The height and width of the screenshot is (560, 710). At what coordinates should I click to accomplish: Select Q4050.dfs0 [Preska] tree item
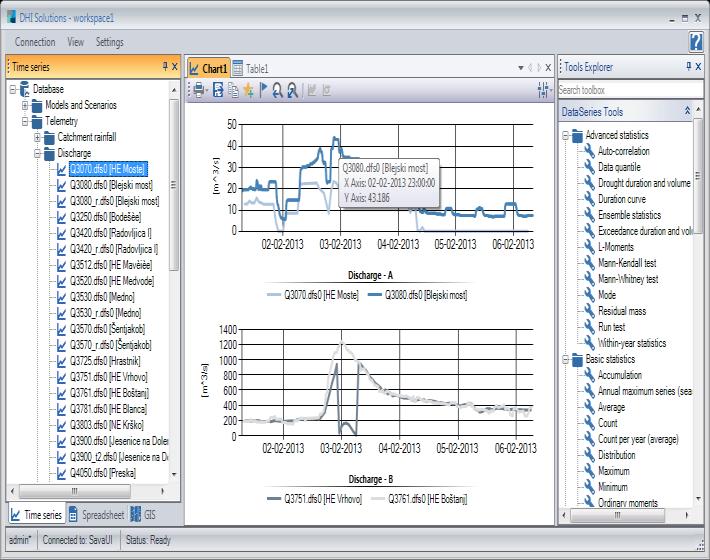click(102, 473)
